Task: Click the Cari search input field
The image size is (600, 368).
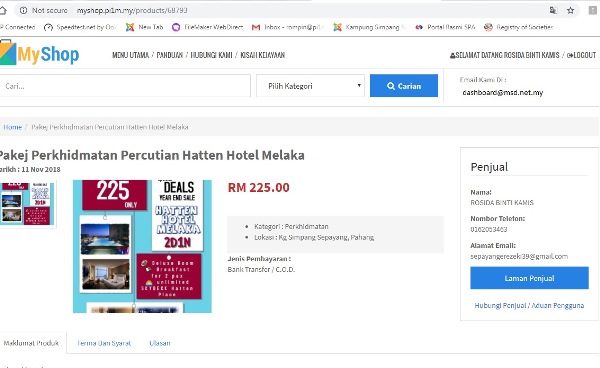Action: (125, 86)
